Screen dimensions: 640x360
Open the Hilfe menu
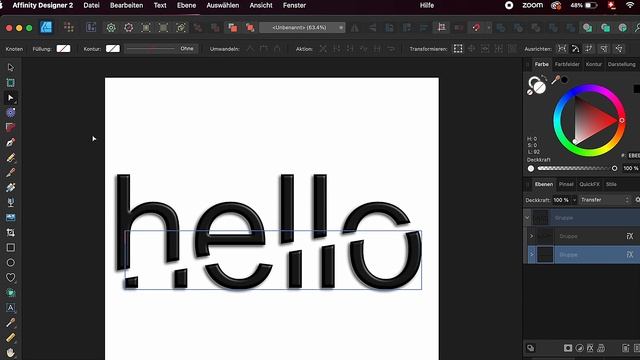click(427, 5)
